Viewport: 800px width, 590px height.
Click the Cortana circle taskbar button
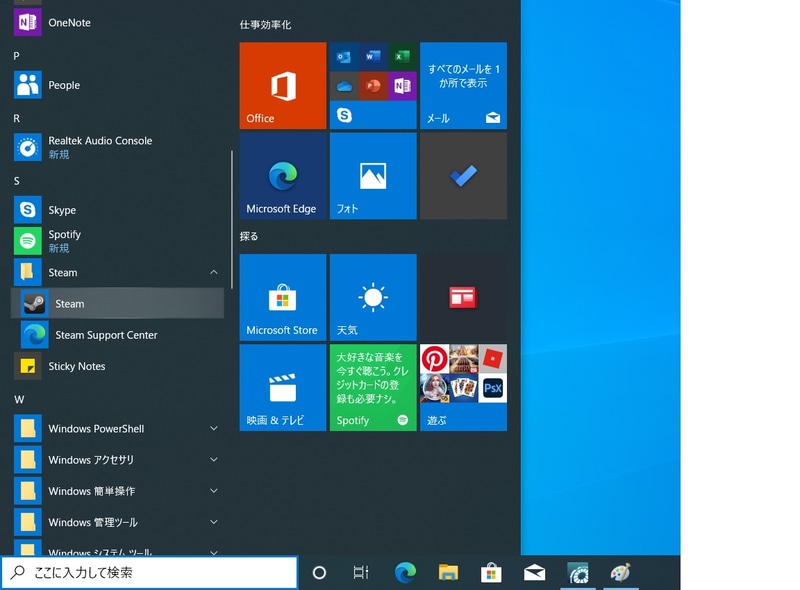coord(319,573)
